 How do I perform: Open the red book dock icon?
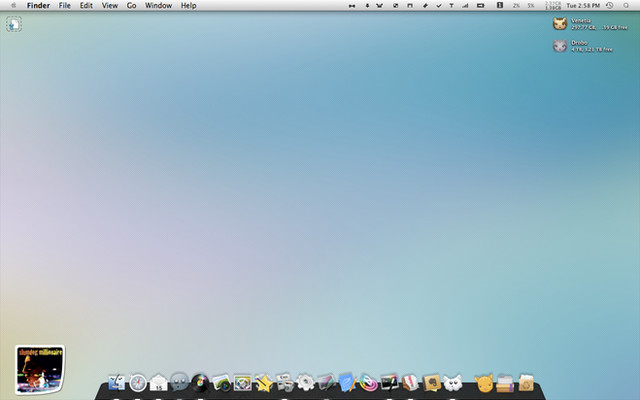(x=410, y=383)
